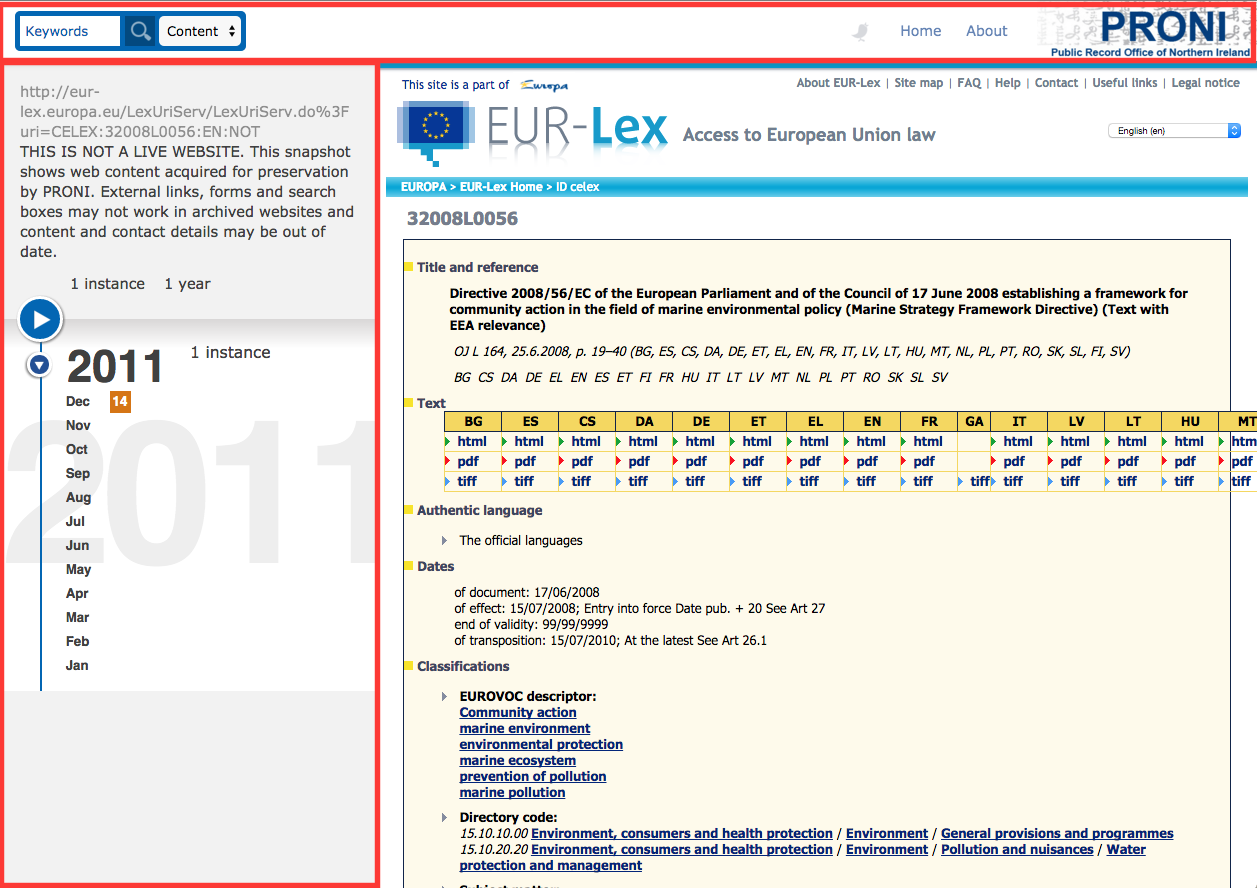The image size is (1257, 888).
Task: Open the marine pollution descriptor
Action: (512, 792)
